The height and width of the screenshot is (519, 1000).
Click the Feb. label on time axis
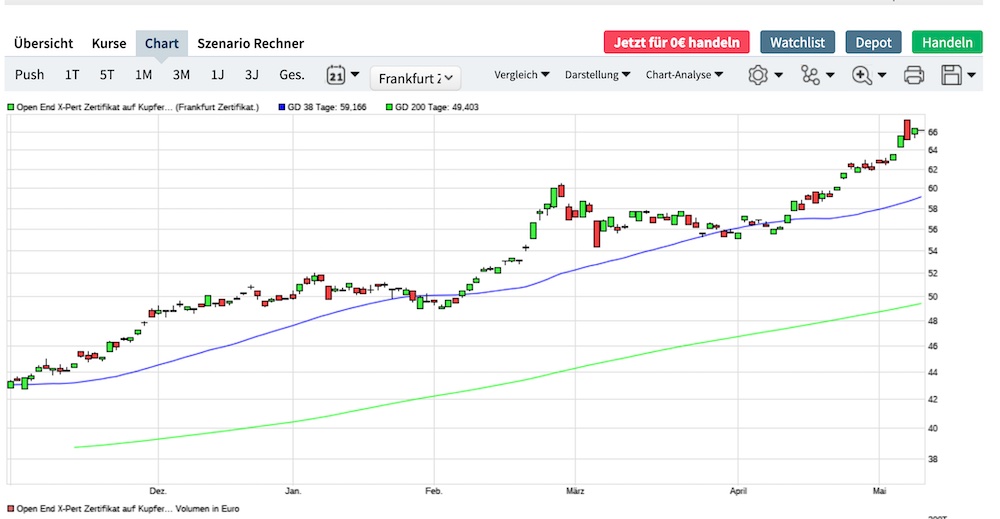click(434, 491)
